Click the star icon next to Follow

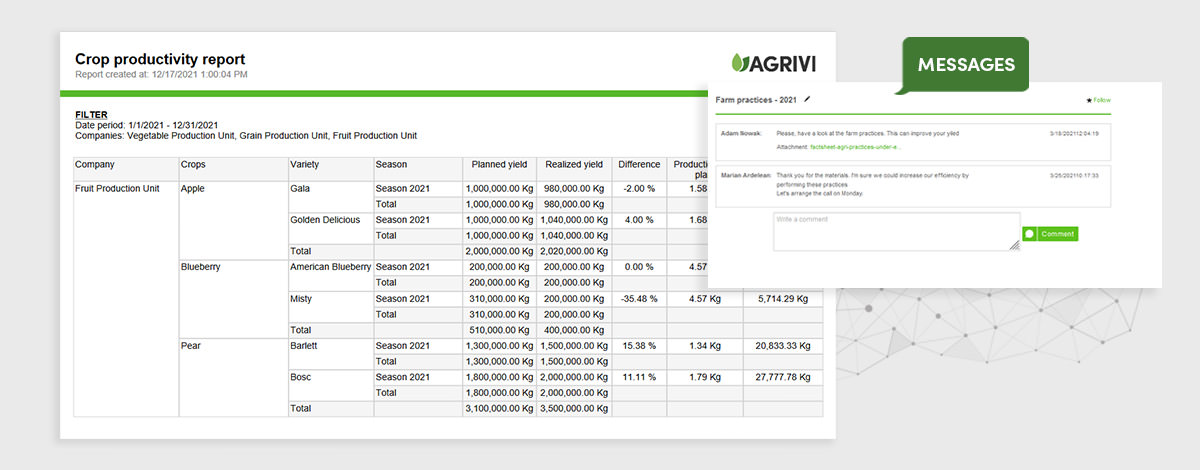point(1088,101)
